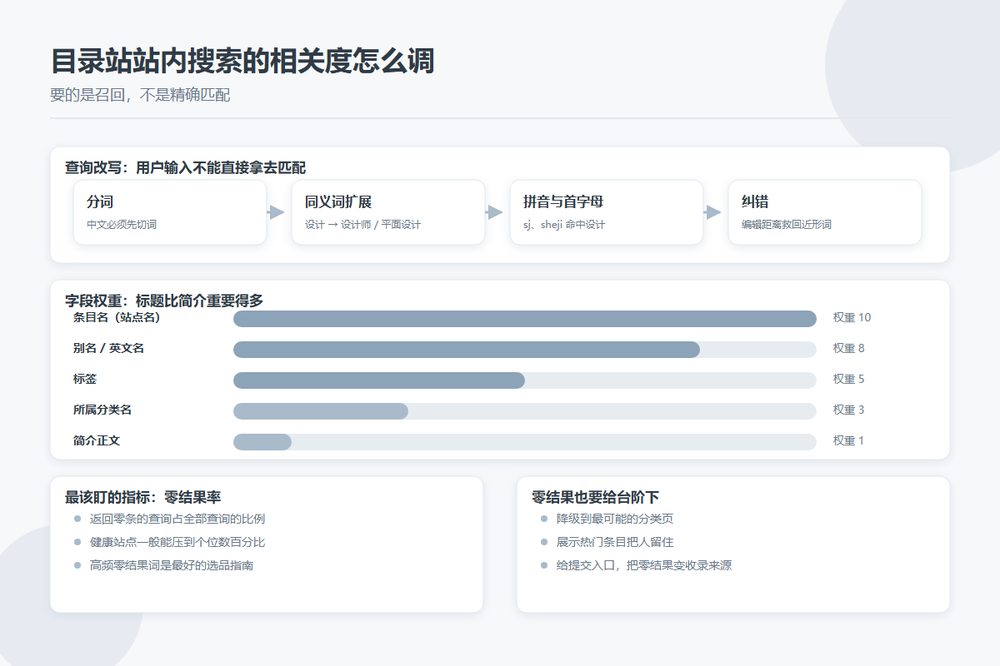
Task: Click the 标签 weight bar
Action: 525,380
